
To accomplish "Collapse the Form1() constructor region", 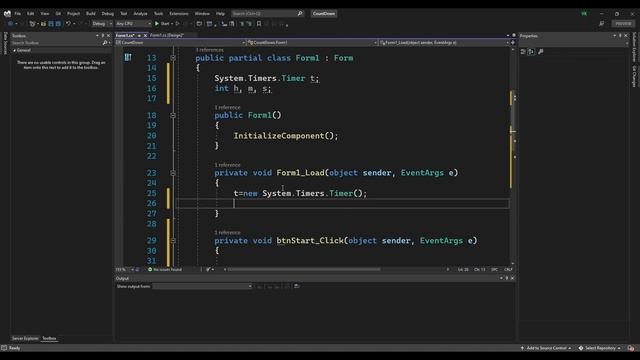I will click(173, 116).
